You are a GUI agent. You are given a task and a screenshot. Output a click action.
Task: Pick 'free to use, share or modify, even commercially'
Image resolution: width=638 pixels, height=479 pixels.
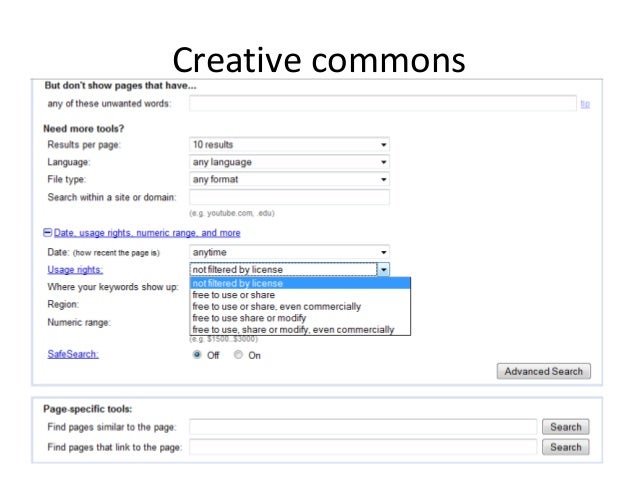pos(300,329)
